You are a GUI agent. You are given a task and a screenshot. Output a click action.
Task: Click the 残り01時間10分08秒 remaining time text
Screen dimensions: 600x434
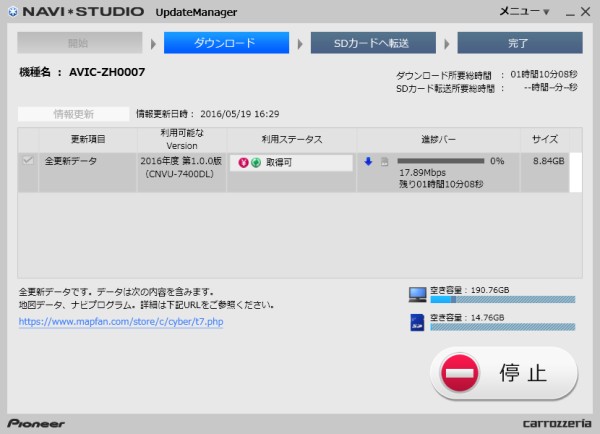pyautogui.click(x=441, y=184)
